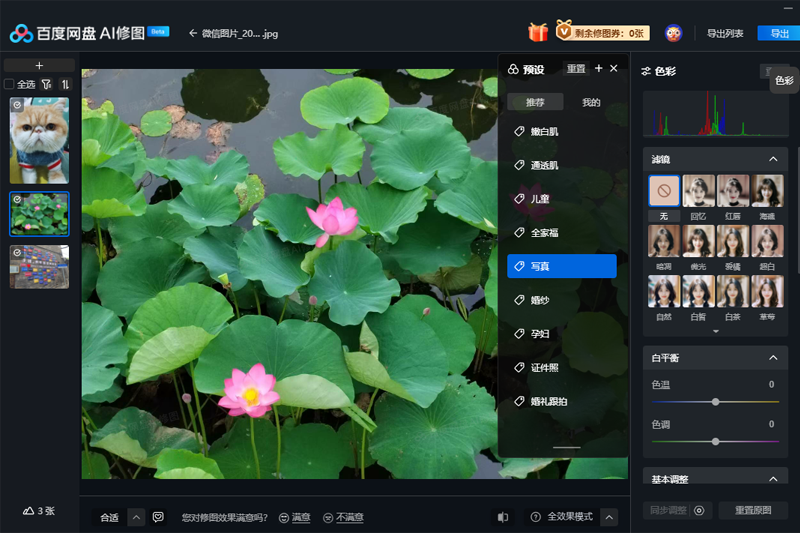Adjust the 色温 color temperature slider
This screenshot has height=533, width=800.
(x=715, y=401)
